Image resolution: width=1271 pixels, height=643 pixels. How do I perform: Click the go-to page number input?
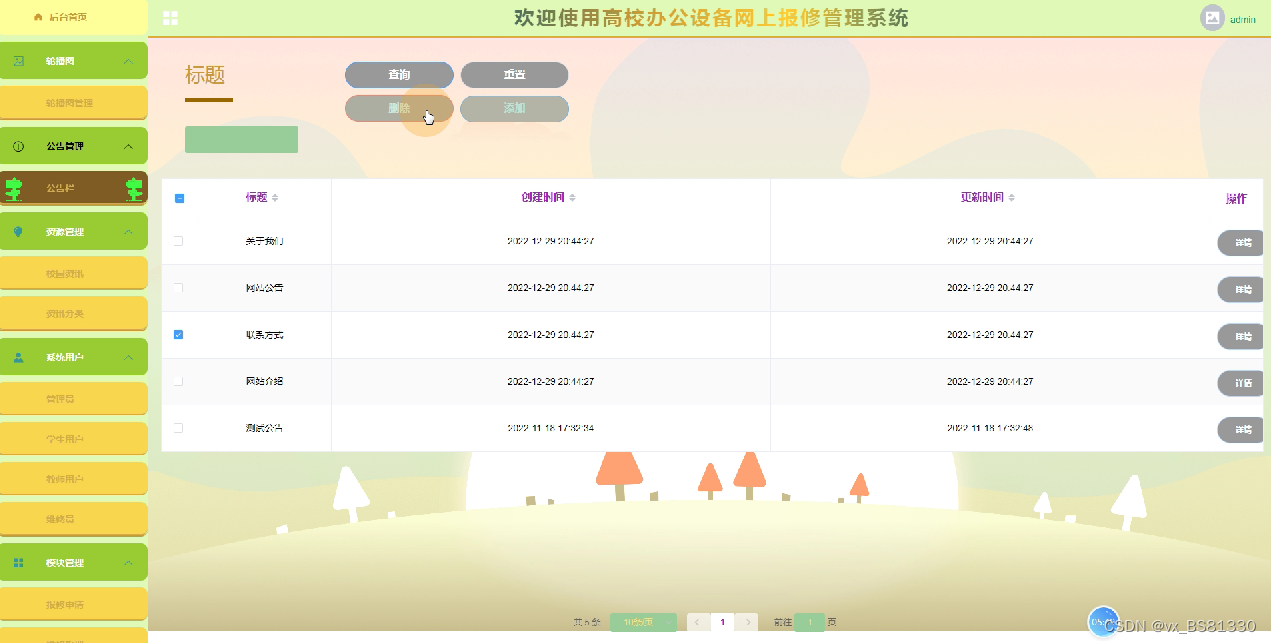810,622
